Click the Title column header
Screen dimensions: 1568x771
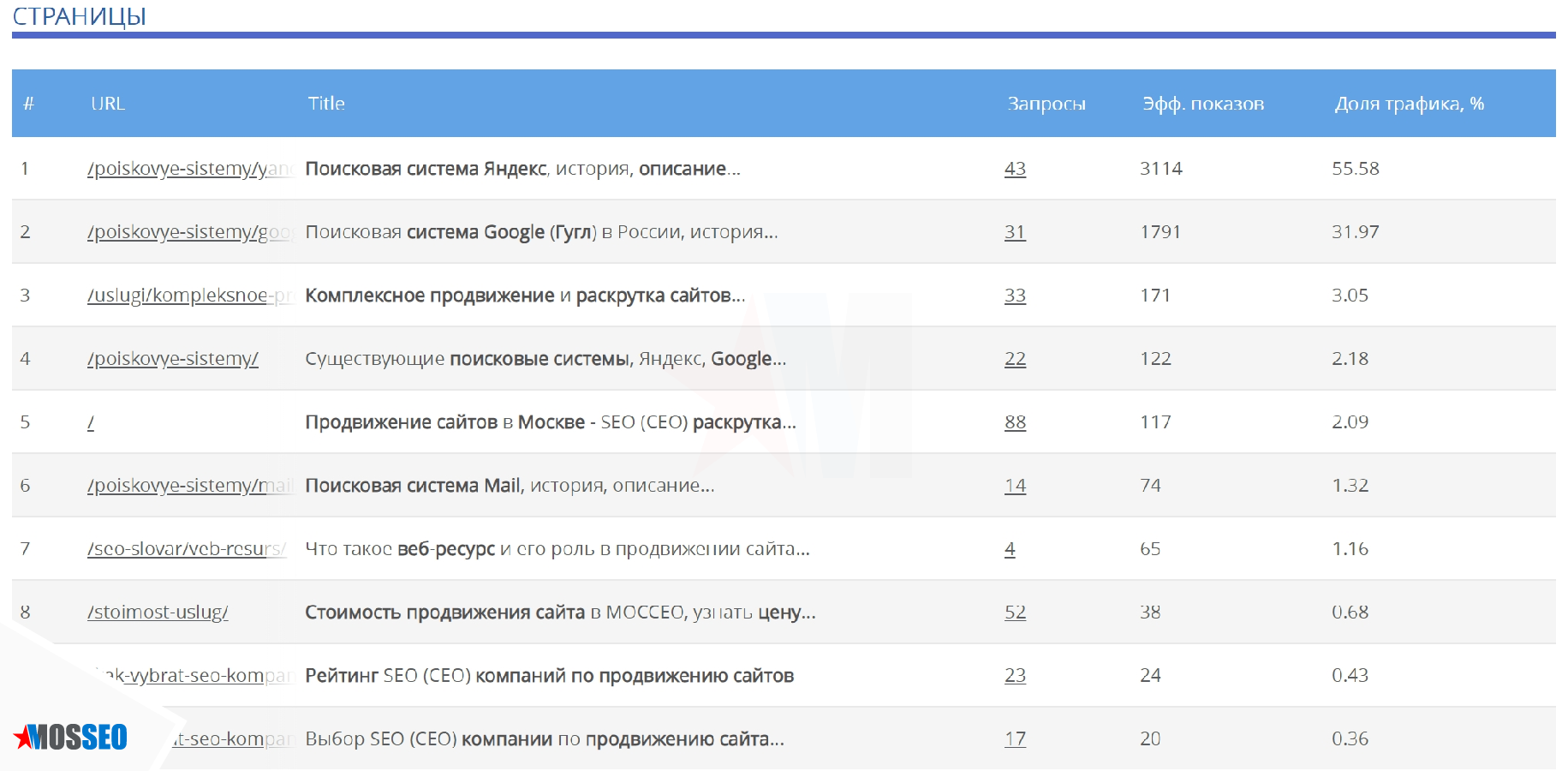click(x=326, y=104)
